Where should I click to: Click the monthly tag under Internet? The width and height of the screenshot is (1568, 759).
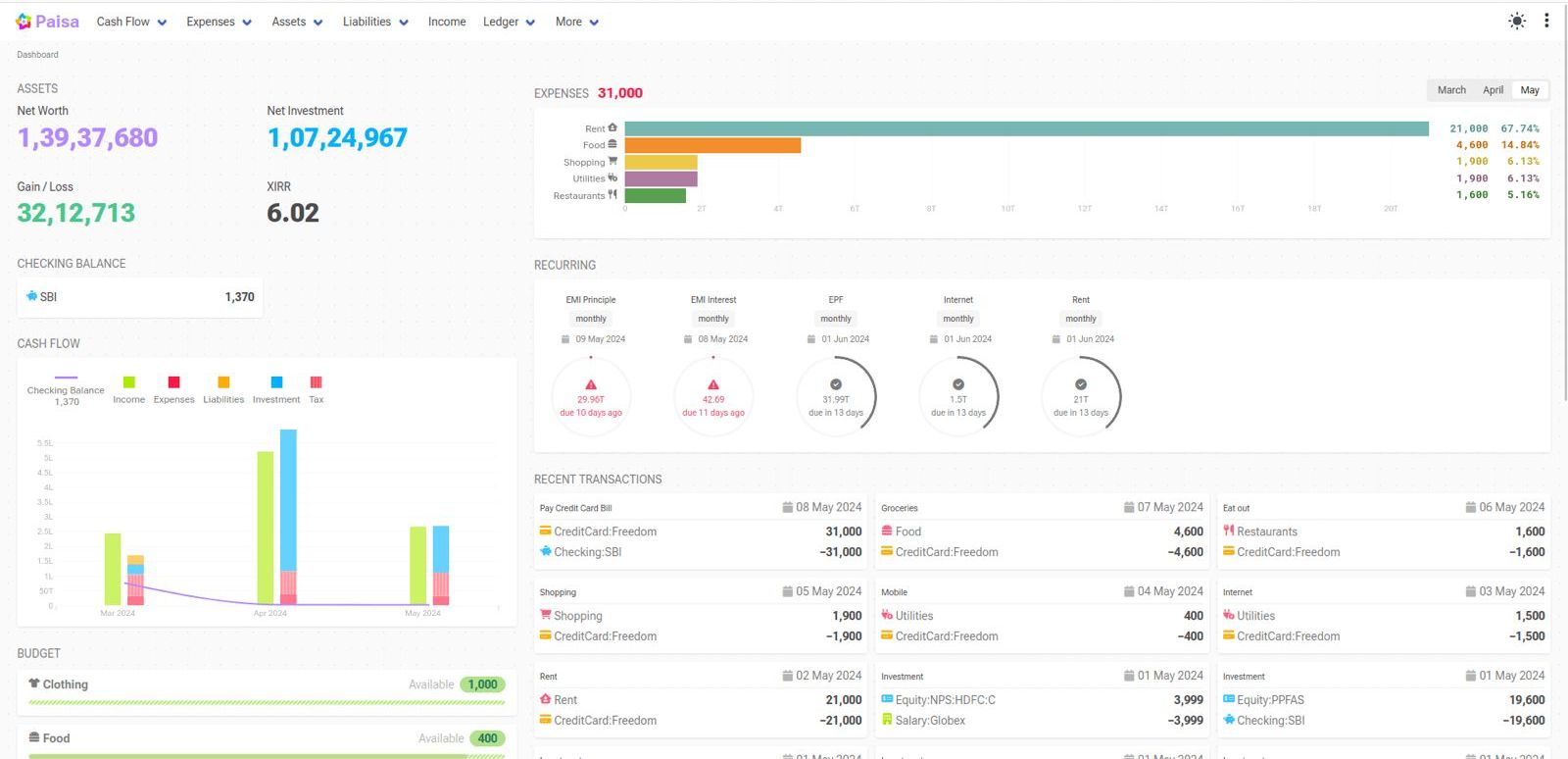(x=958, y=319)
